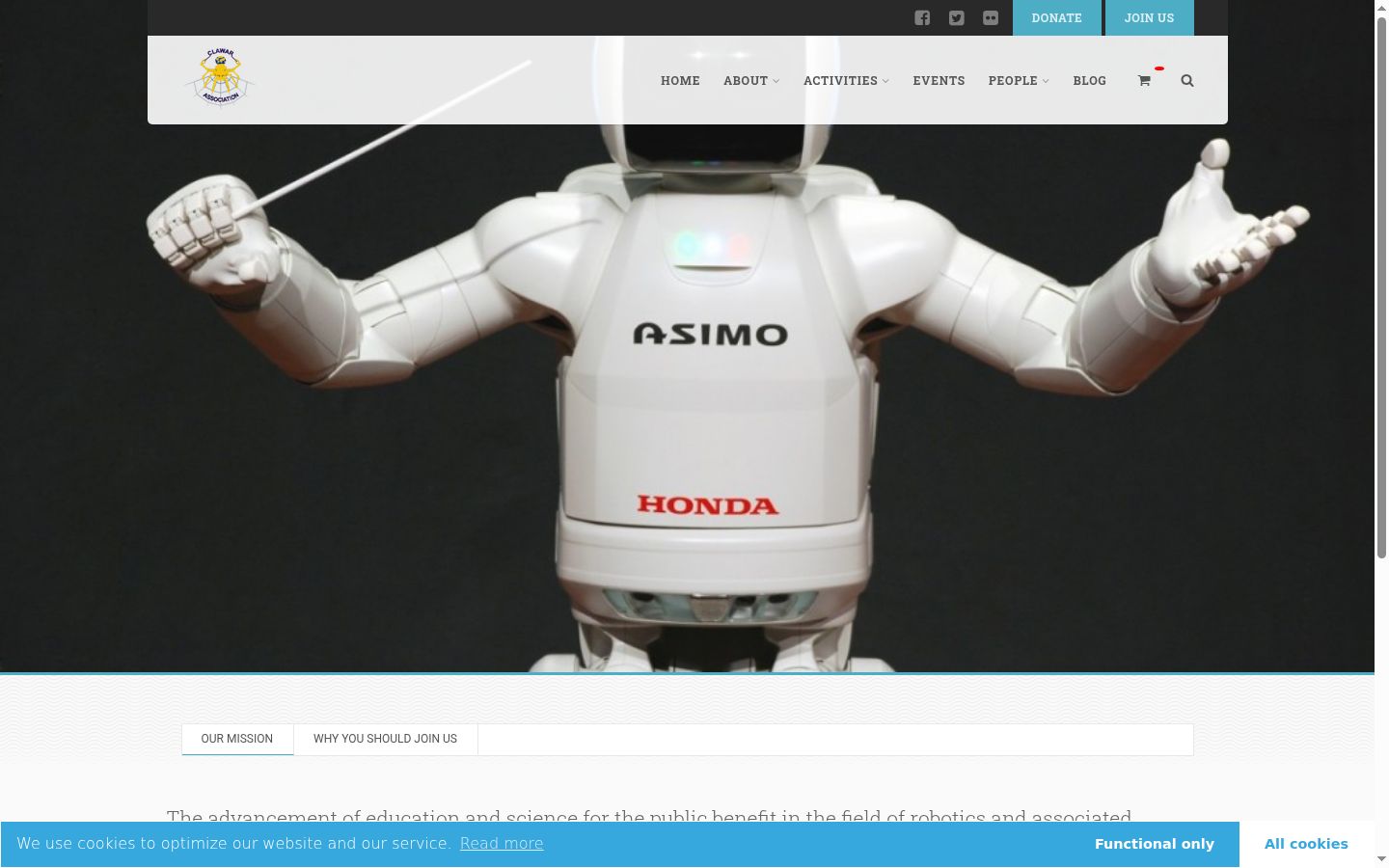This screenshot has height=868, width=1389.
Task: Open the Facebook social icon
Action: click(x=922, y=17)
